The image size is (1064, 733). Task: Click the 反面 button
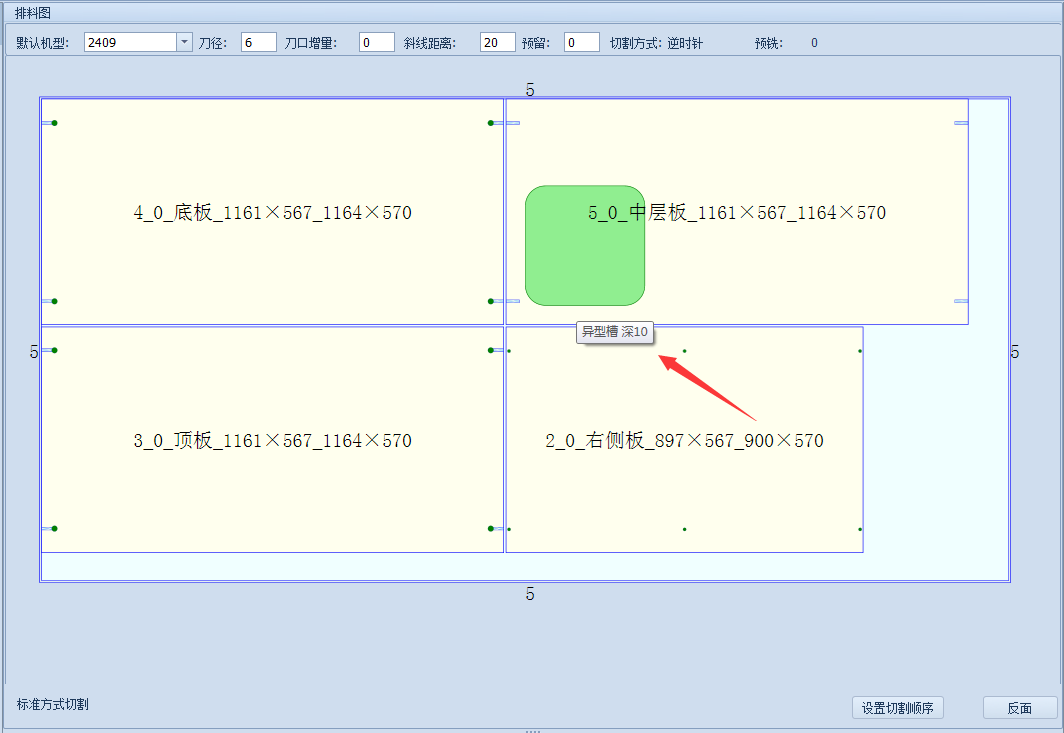point(1021,707)
